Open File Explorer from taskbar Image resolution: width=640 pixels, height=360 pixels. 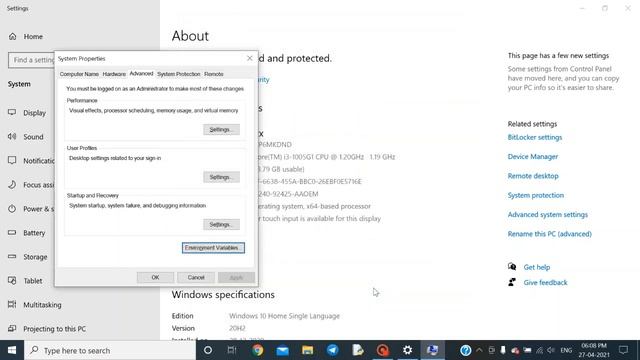(307, 350)
